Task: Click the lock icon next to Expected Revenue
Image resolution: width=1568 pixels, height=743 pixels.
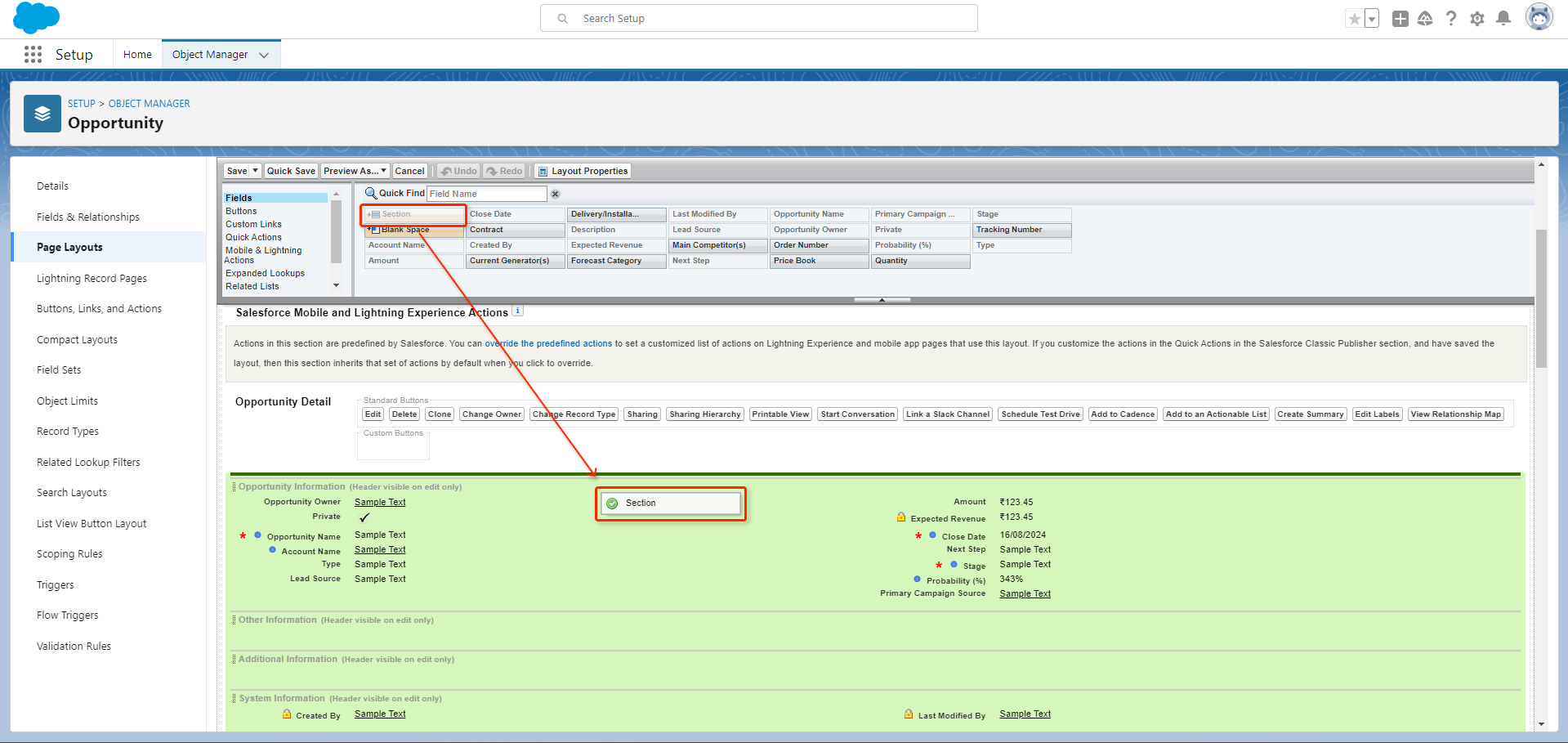Action: click(x=901, y=517)
